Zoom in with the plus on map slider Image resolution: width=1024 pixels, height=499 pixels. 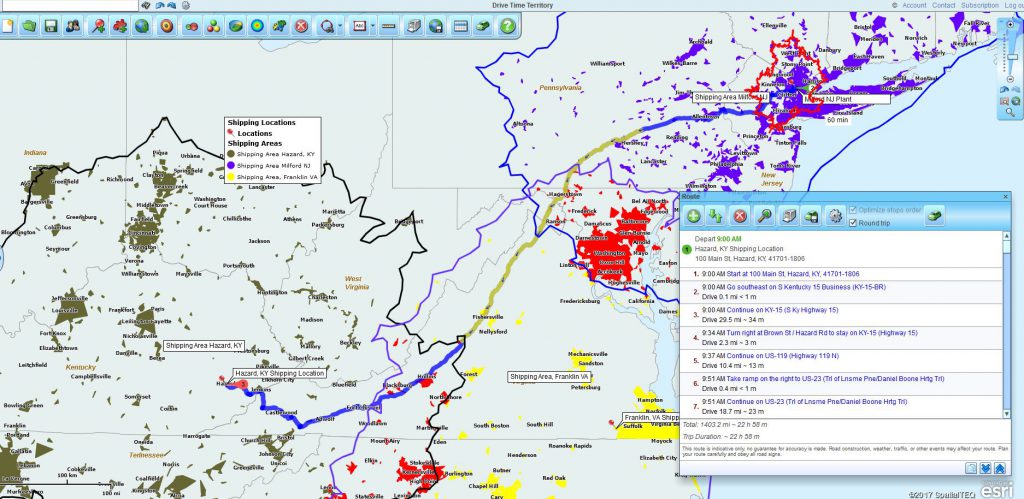coord(1011,24)
